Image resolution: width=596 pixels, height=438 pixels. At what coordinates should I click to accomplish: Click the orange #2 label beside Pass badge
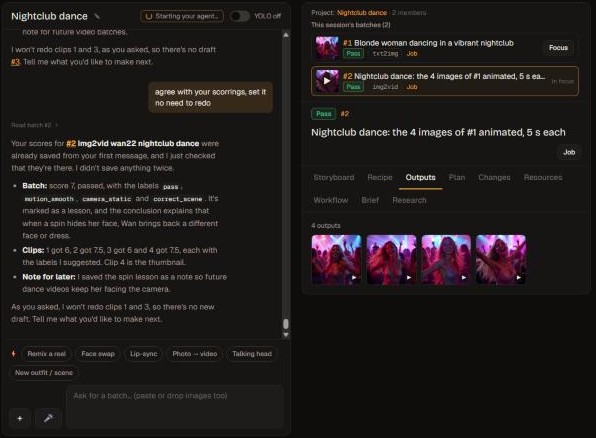[345, 114]
